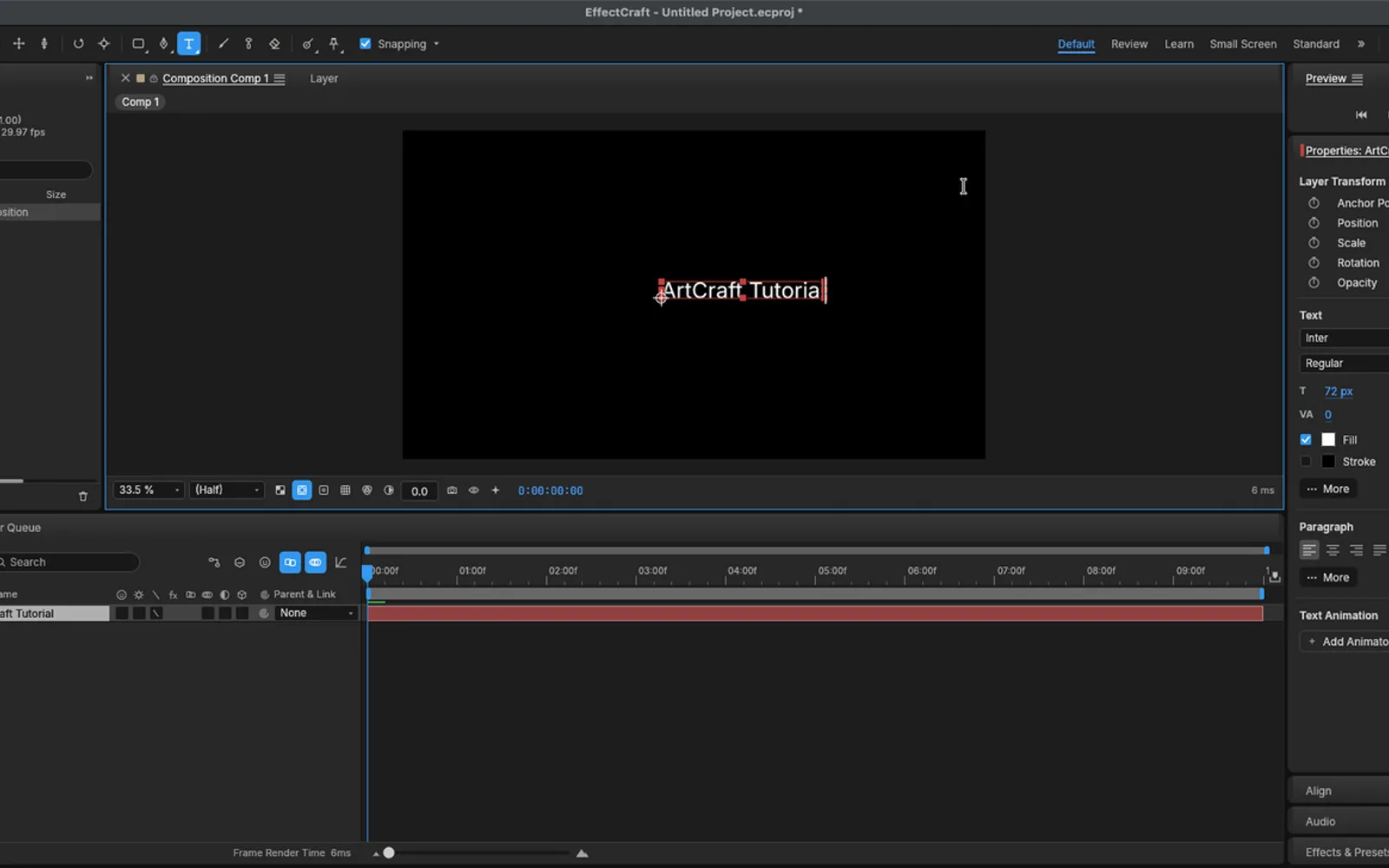Image resolution: width=1389 pixels, height=868 pixels.
Task: Select the vertical zoom/dolly tool
Action: coord(44,43)
